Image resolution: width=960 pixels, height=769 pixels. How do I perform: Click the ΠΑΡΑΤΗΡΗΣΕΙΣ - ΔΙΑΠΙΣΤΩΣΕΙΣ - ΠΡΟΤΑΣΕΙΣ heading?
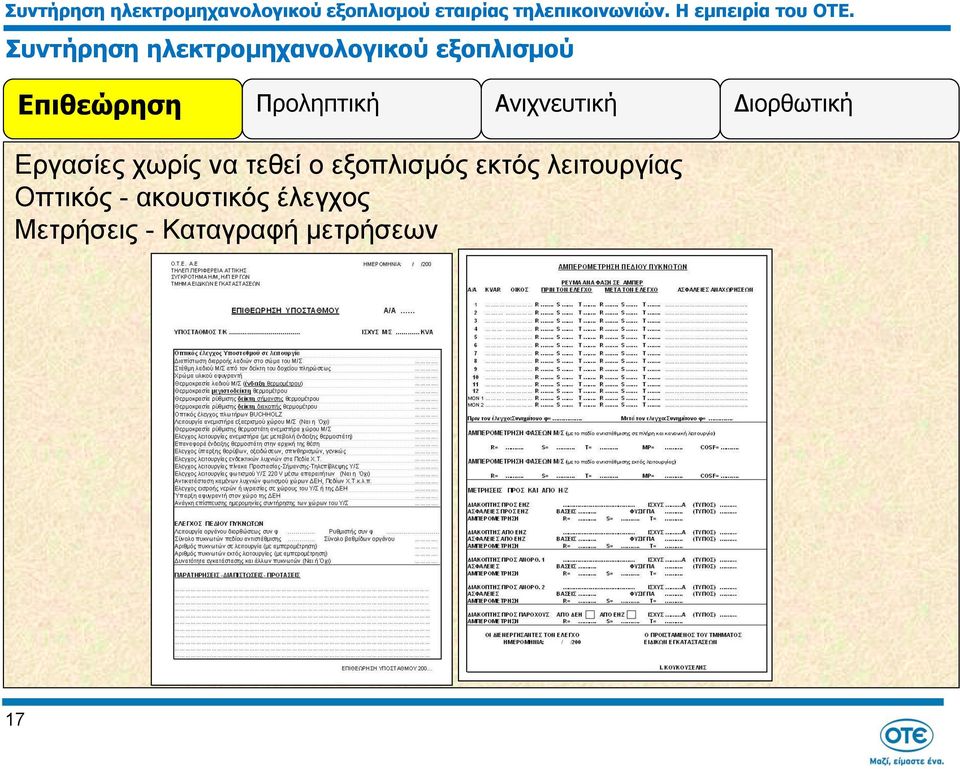point(237,576)
